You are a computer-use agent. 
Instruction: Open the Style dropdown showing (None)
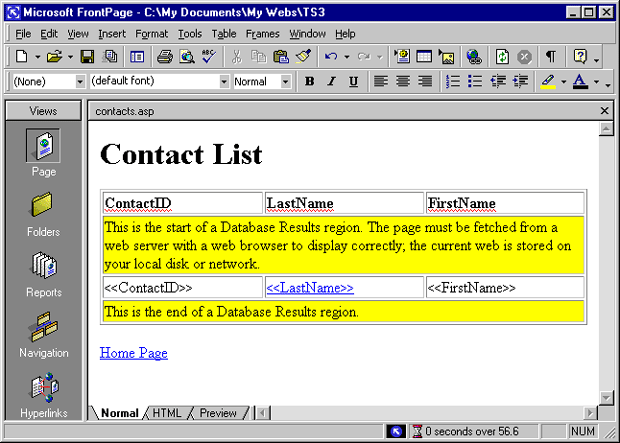coord(80,81)
